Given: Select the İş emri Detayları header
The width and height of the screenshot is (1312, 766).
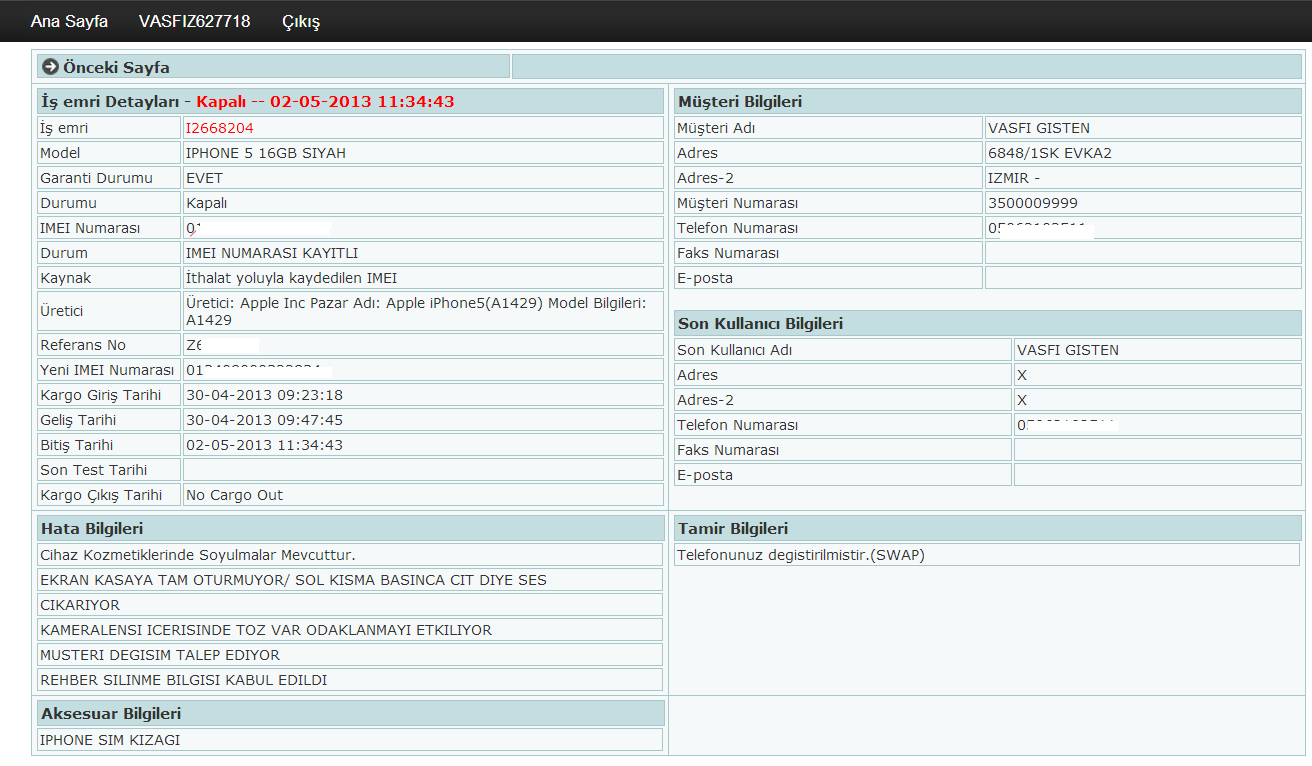Looking at the screenshot, I should coord(350,101).
